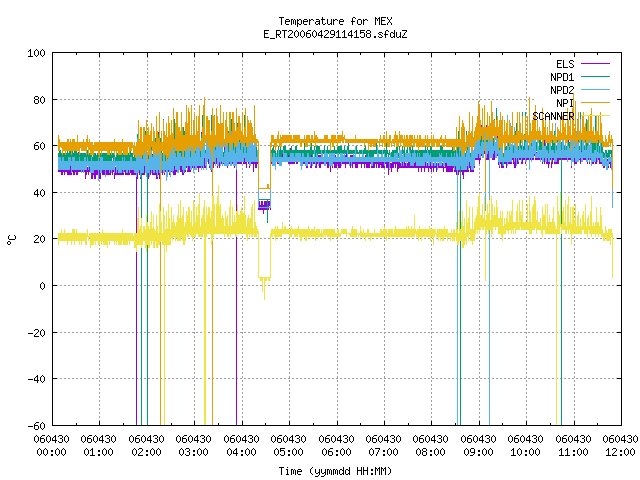Click the y-axis label 0
Screen dimensions: 640x480
[42, 286]
